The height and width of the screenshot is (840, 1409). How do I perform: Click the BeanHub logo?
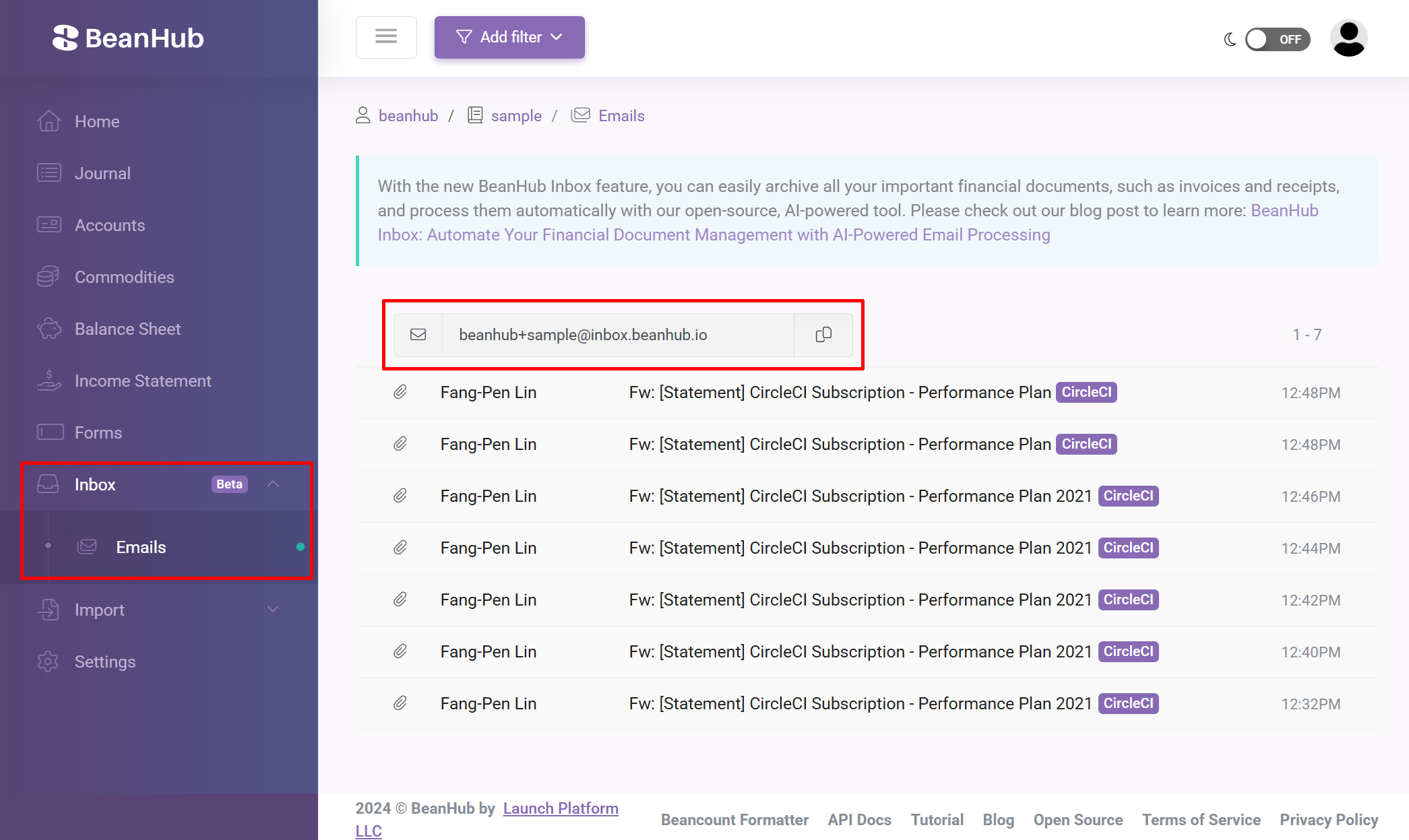point(128,38)
